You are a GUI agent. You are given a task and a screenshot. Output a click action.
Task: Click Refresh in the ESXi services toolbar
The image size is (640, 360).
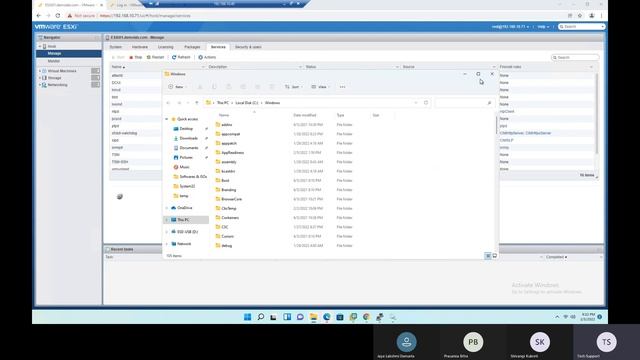(181, 58)
